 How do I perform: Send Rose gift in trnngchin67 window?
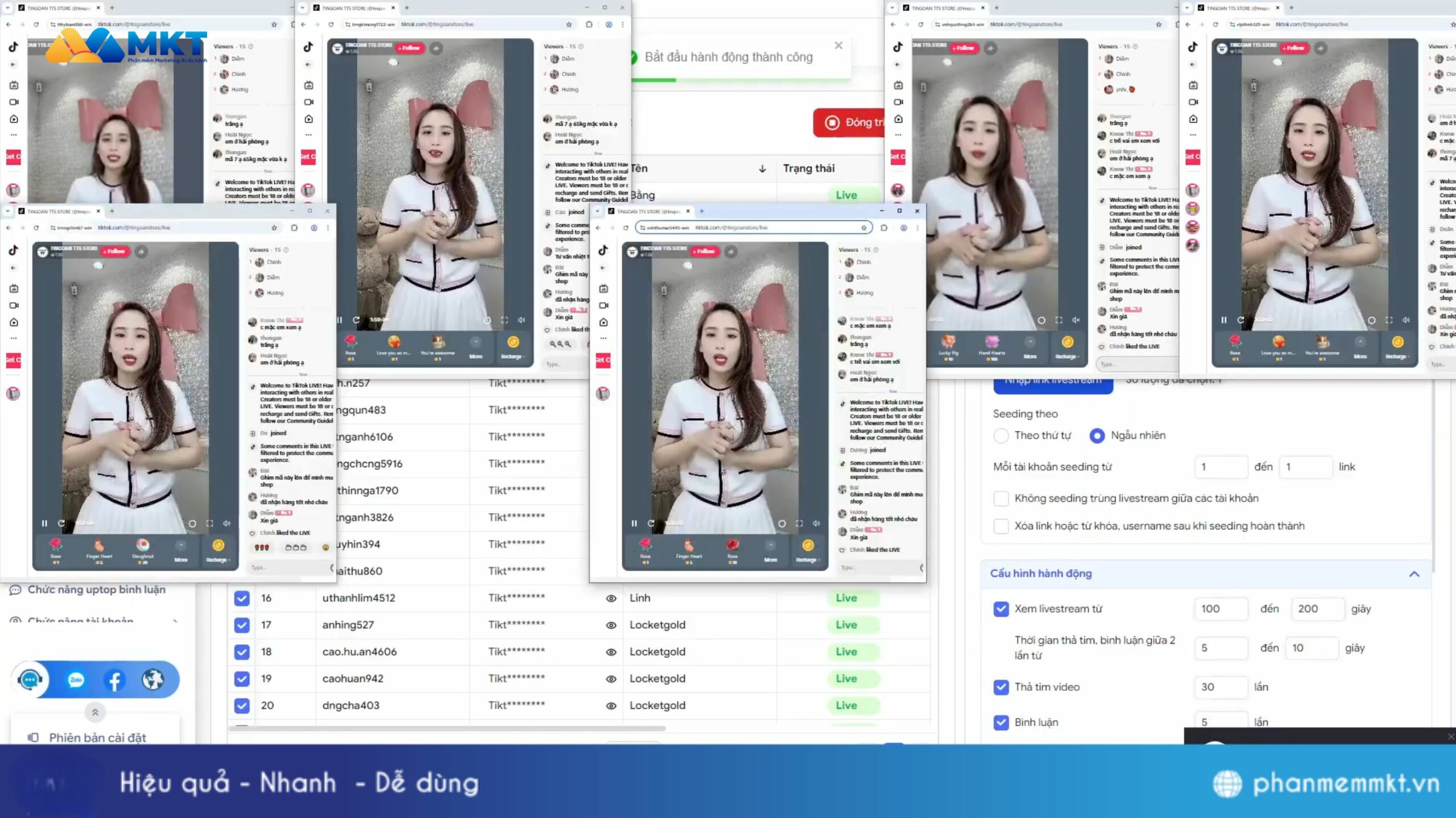coord(56,549)
